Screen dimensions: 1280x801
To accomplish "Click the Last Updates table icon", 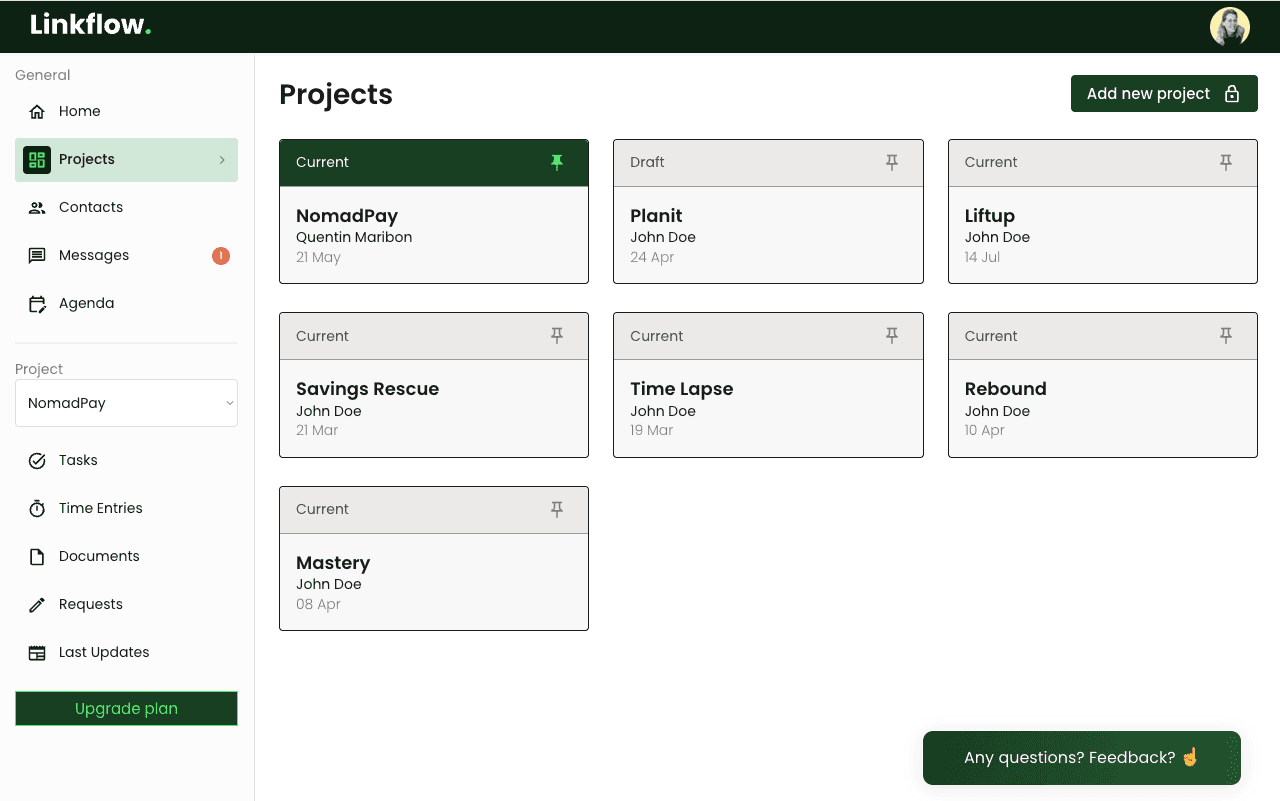I will [x=37, y=652].
